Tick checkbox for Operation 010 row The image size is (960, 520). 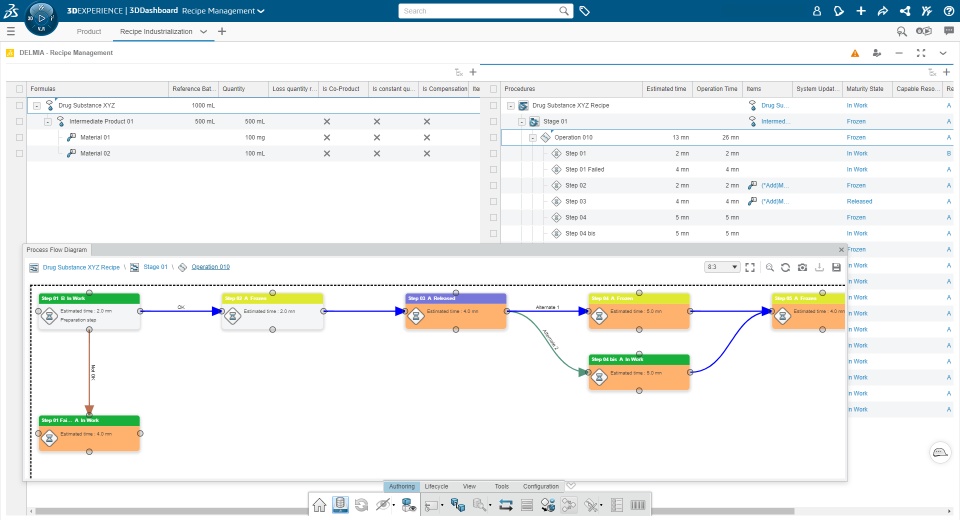[493, 137]
